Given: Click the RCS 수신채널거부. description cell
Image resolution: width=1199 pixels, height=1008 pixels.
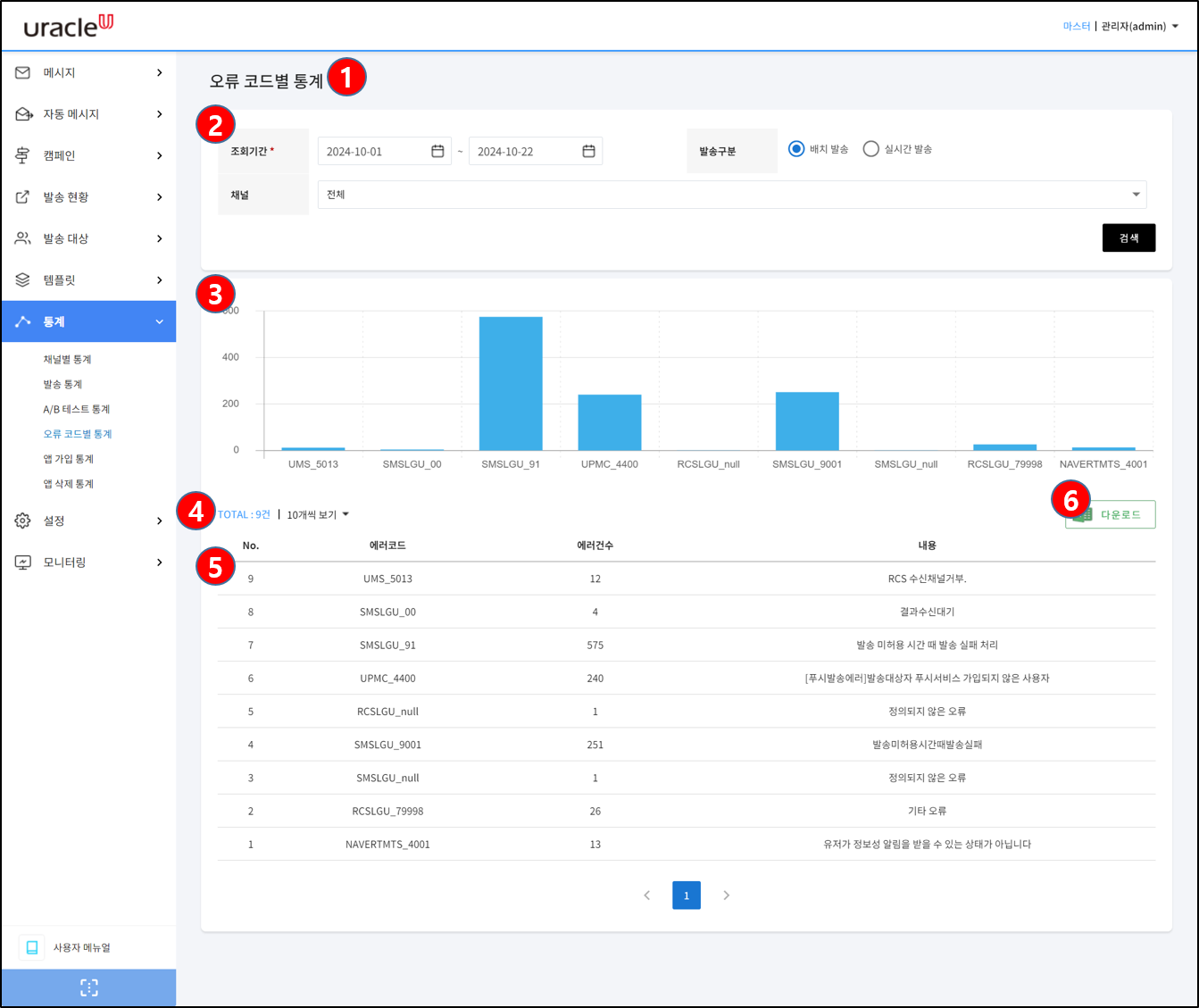Looking at the screenshot, I should tap(928, 579).
